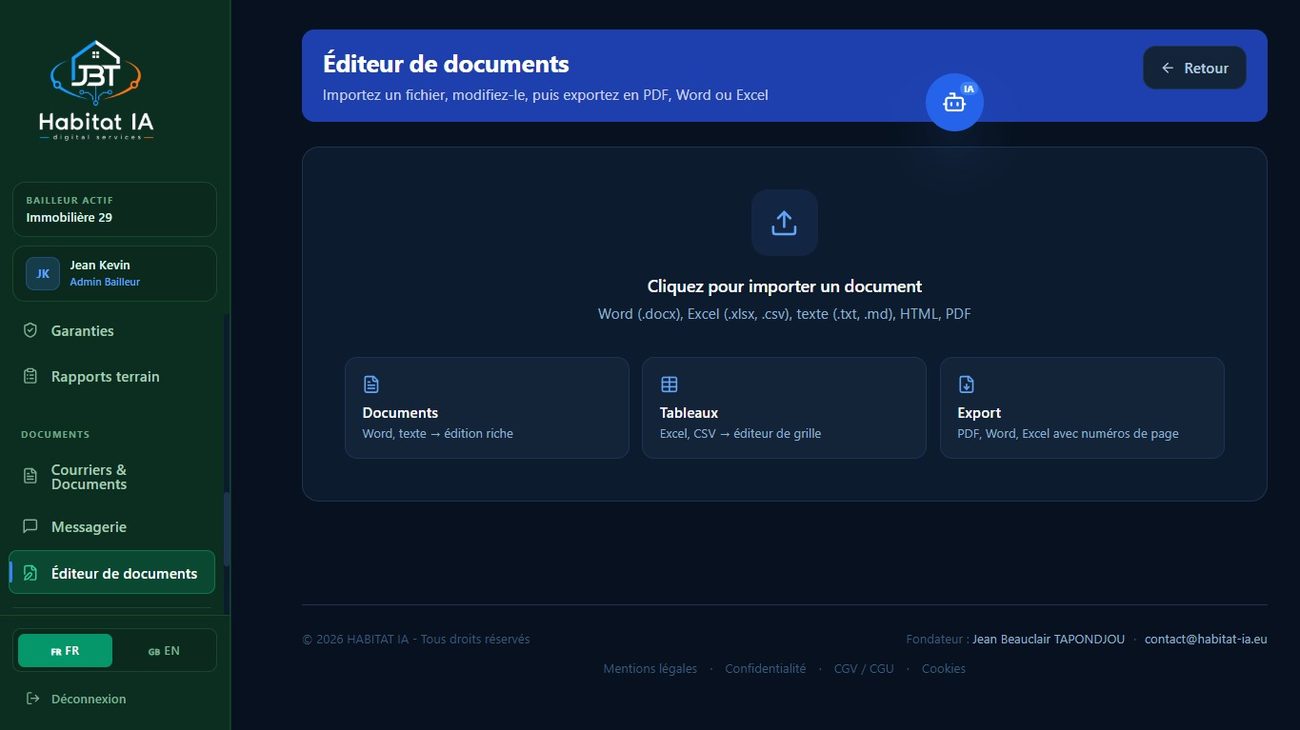The width and height of the screenshot is (1300, 730).
Task: Open Rapports terrain in sidebar
Action: click(113, 376)
